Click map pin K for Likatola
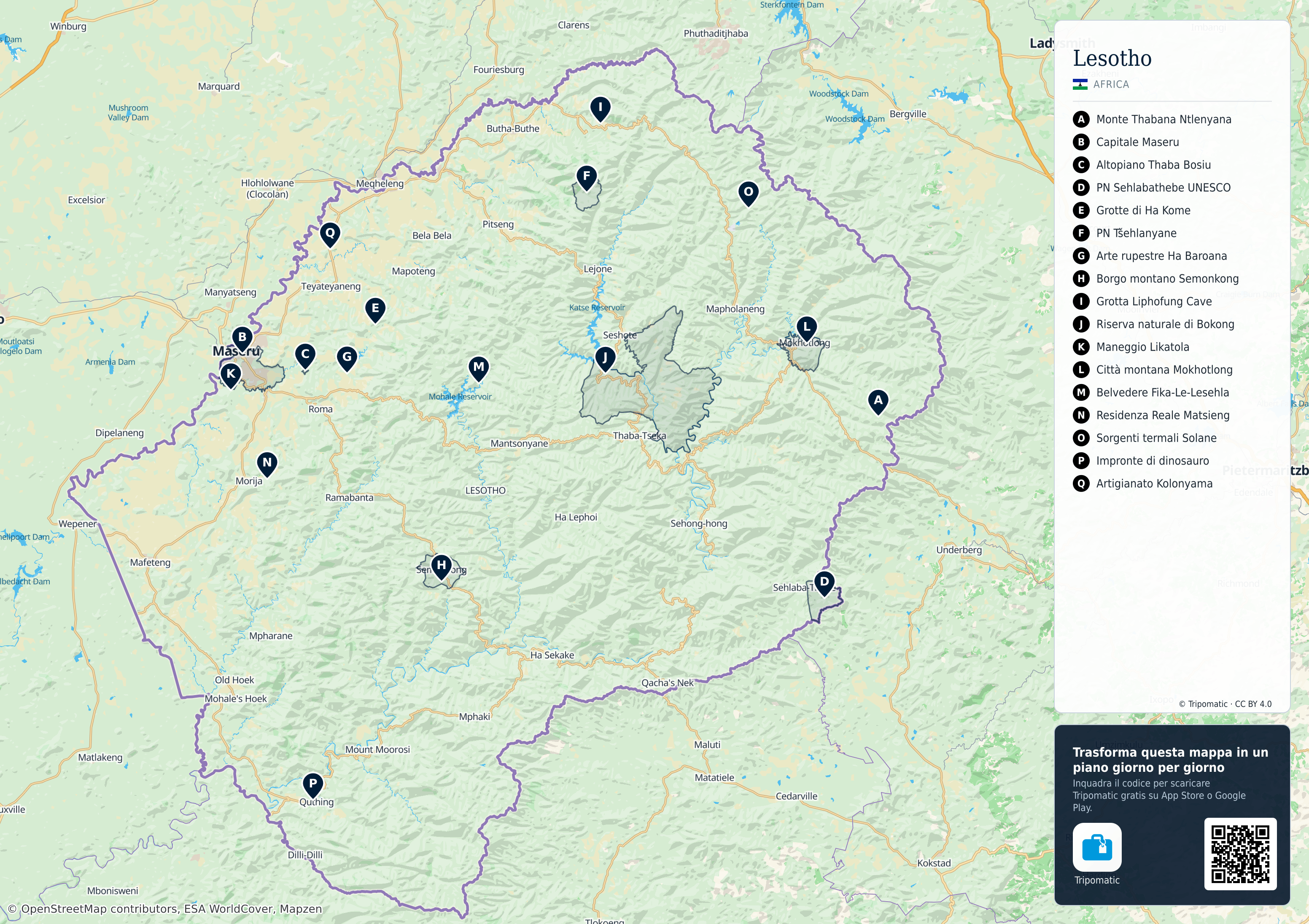1309x924 pixels. click(231, 376)
